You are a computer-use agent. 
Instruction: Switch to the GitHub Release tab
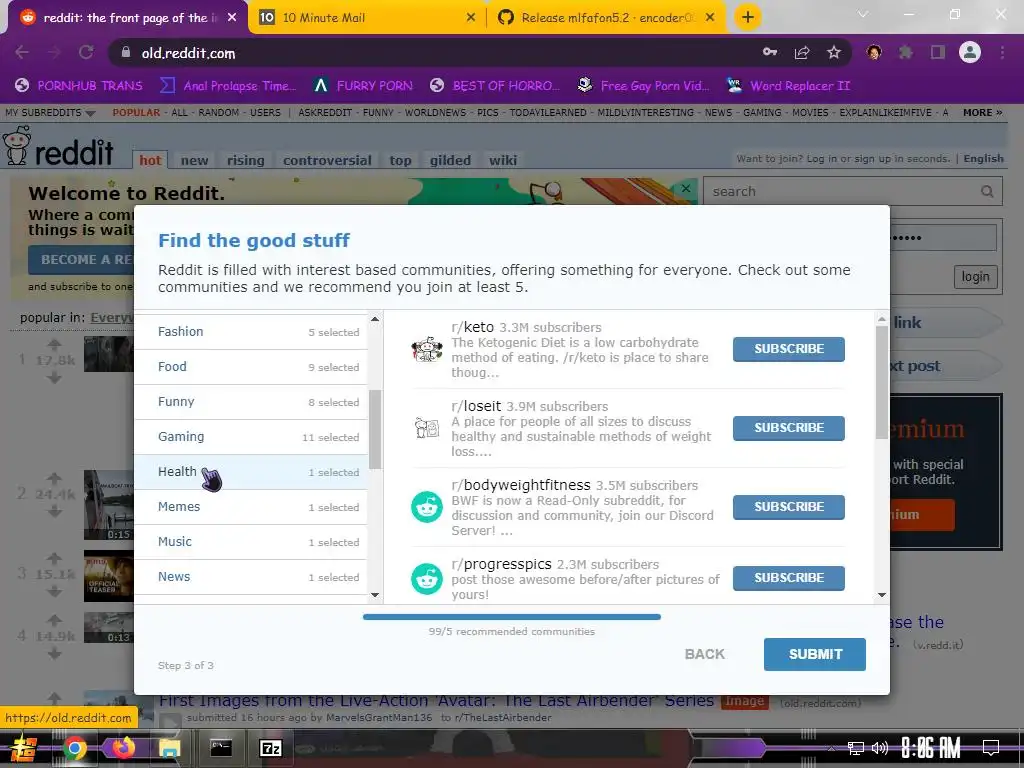click(606, 18)
